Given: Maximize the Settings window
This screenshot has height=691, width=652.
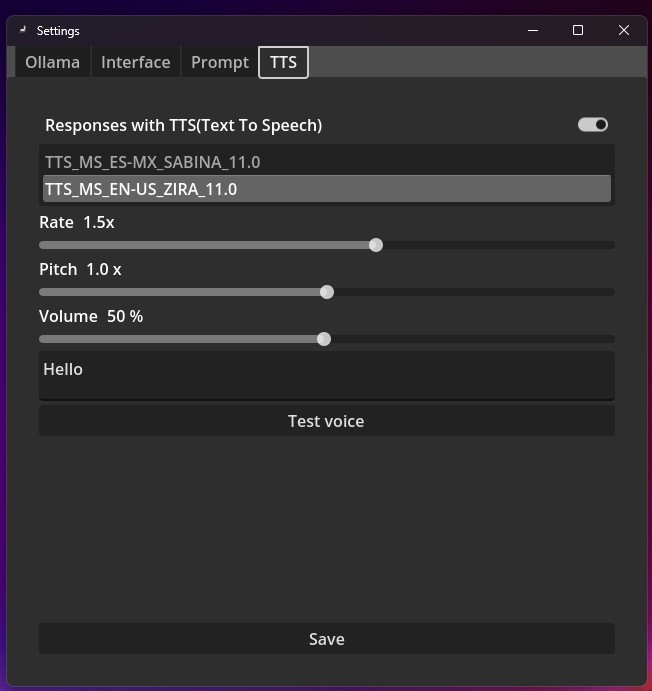Looking at the screenshot, I should click(x=577, y=30).
